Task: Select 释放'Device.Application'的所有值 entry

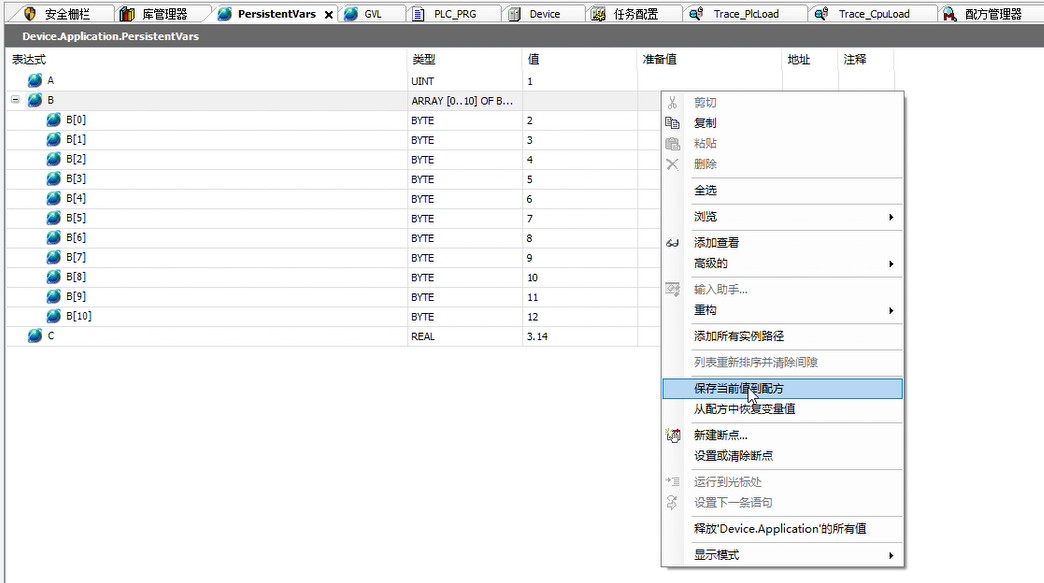Action: pos(782,529)
